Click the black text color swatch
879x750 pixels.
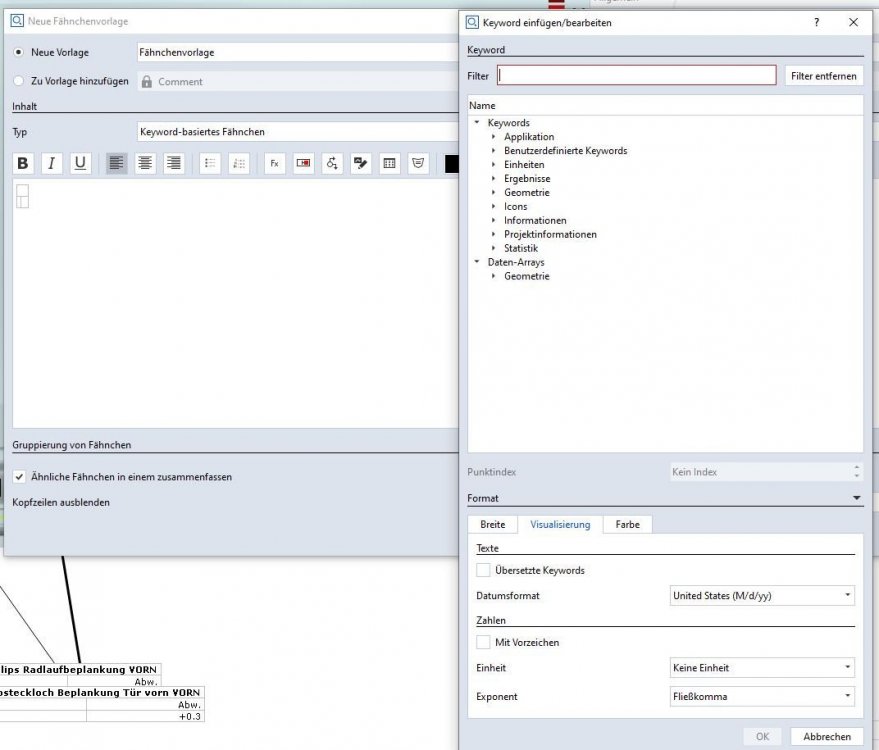click(451, 164)
